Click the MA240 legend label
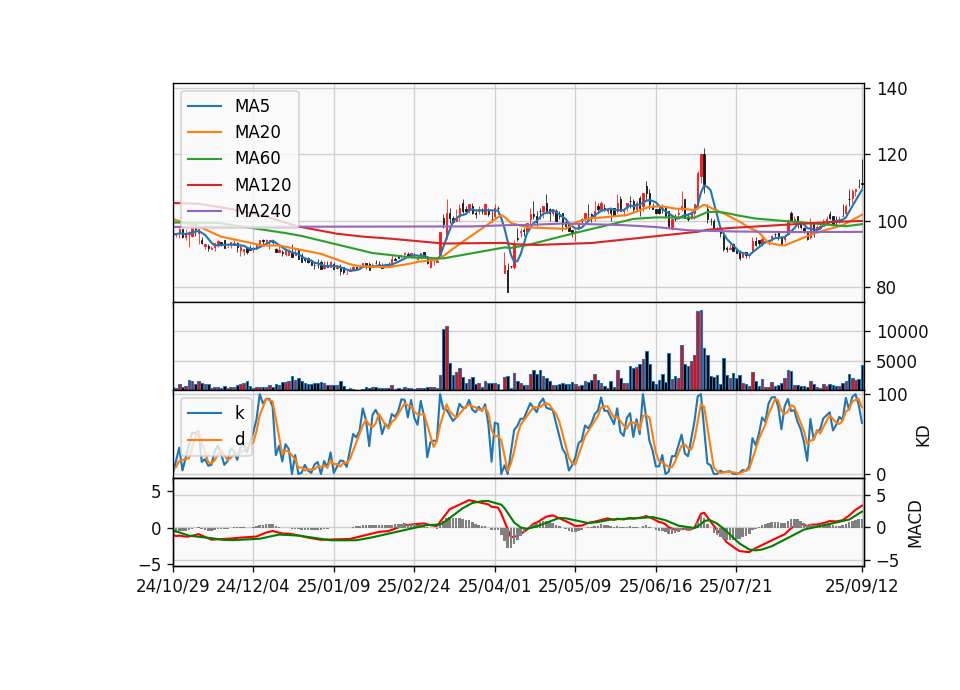 coord(263,211)
